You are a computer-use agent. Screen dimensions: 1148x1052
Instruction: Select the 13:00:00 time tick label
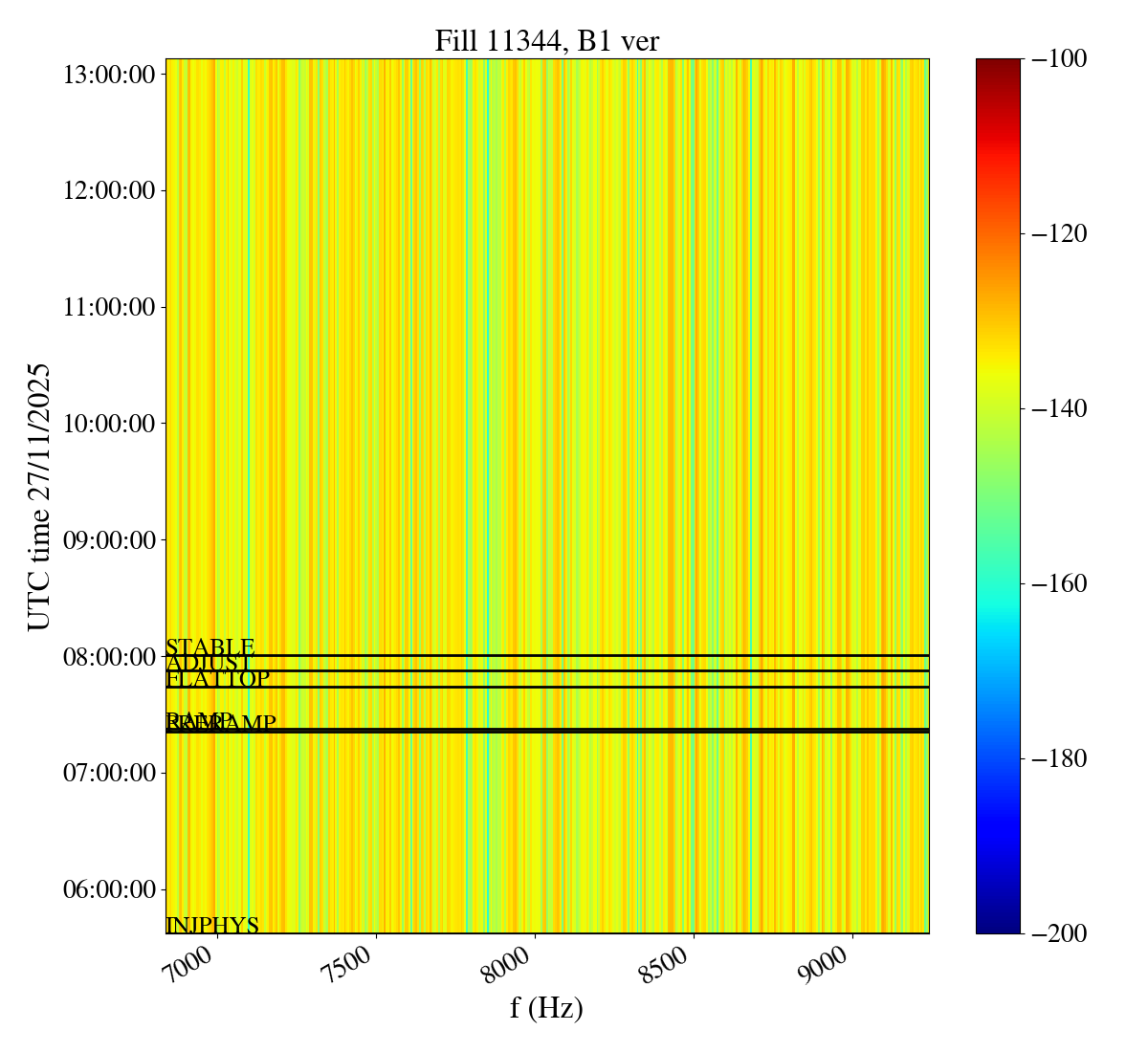[109, 75]
